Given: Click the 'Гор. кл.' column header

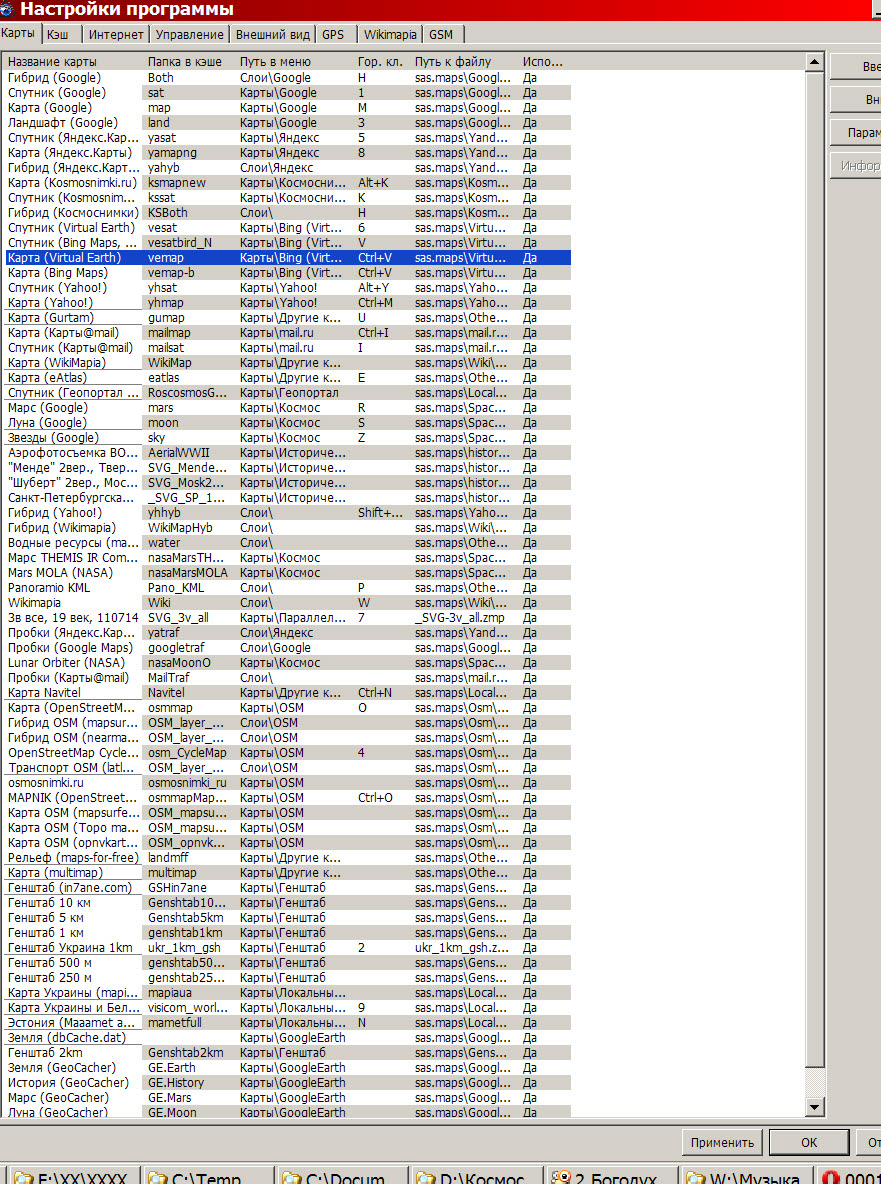Looking at the screenshot, I should (380, 62).
